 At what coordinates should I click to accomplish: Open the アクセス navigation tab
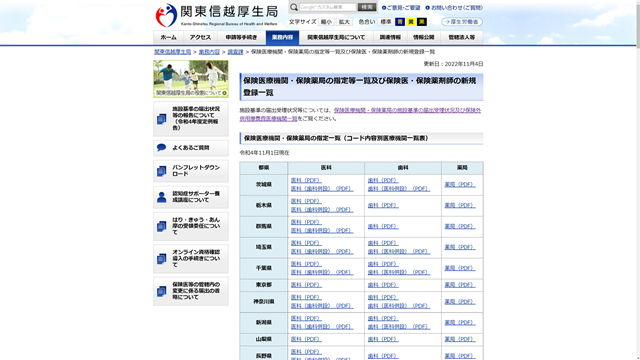(x=200, y=37)
